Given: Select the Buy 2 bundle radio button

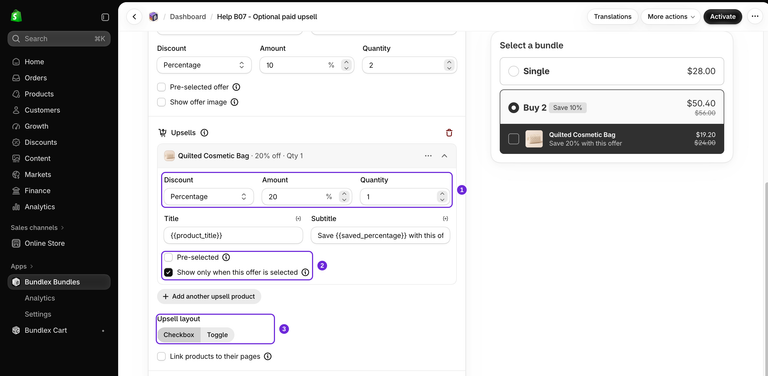Looking at the screenshot, I should 513,108.
